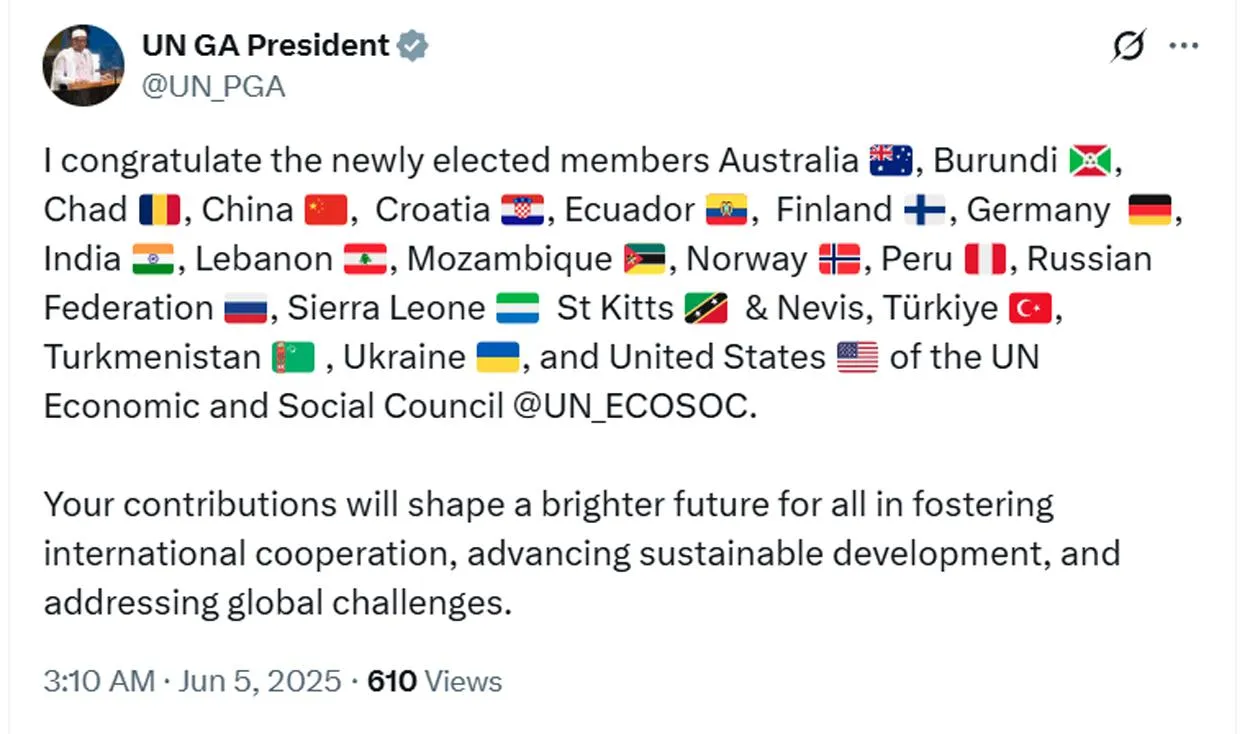The image size is (1250, 734).
Task: Open UN GA President profile picture
Action: [x=83, y=66]
